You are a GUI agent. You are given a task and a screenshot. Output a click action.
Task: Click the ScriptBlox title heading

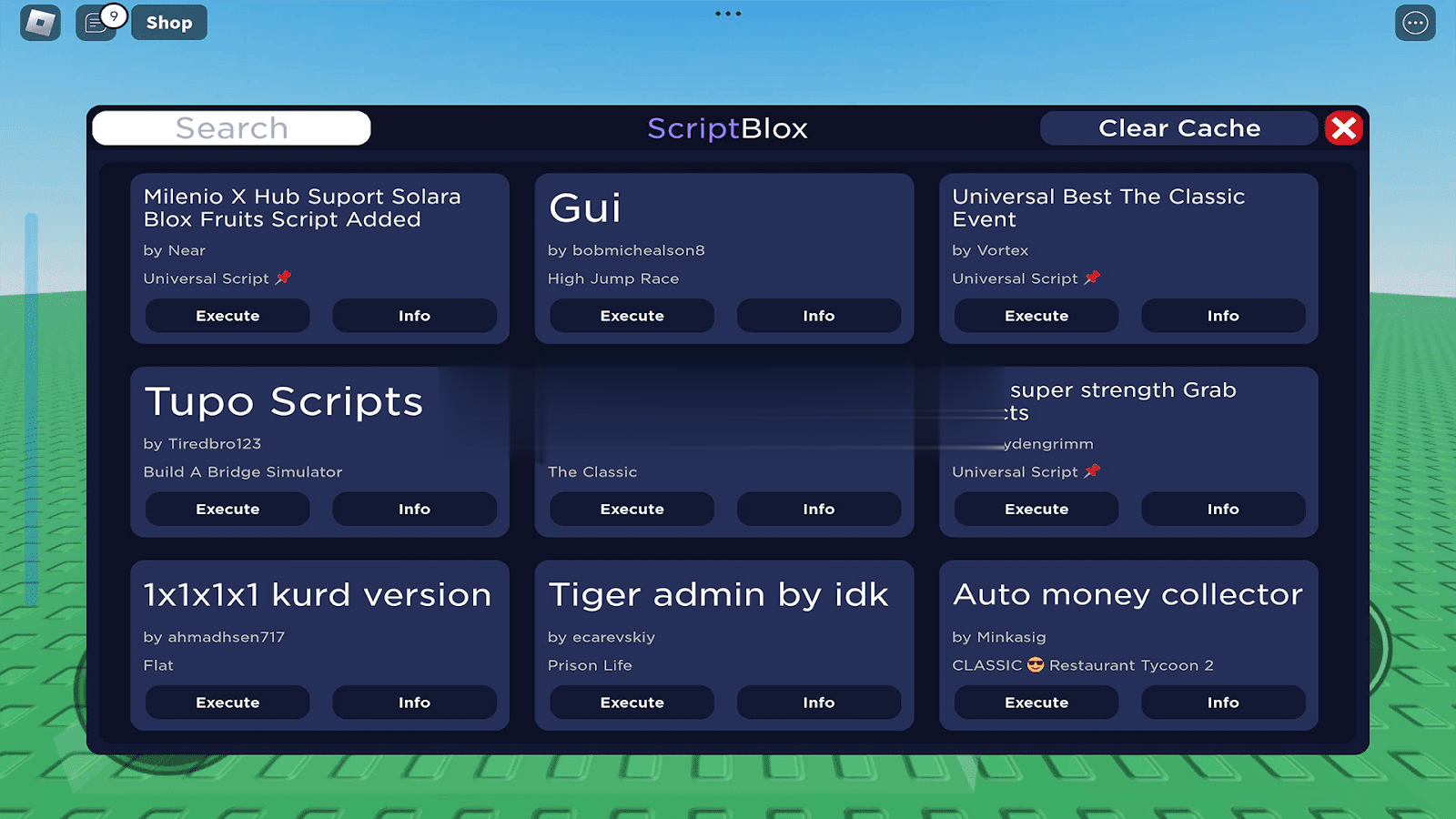click(x=727, y=128)
